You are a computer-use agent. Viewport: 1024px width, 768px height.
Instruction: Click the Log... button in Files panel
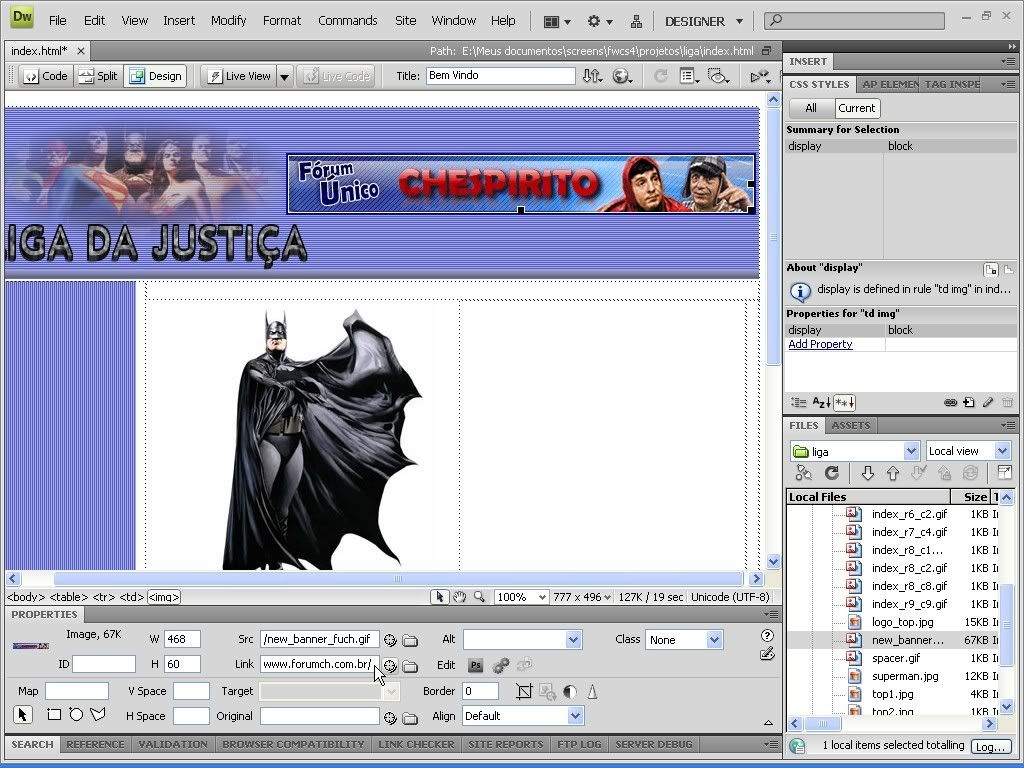coord(990,746)
